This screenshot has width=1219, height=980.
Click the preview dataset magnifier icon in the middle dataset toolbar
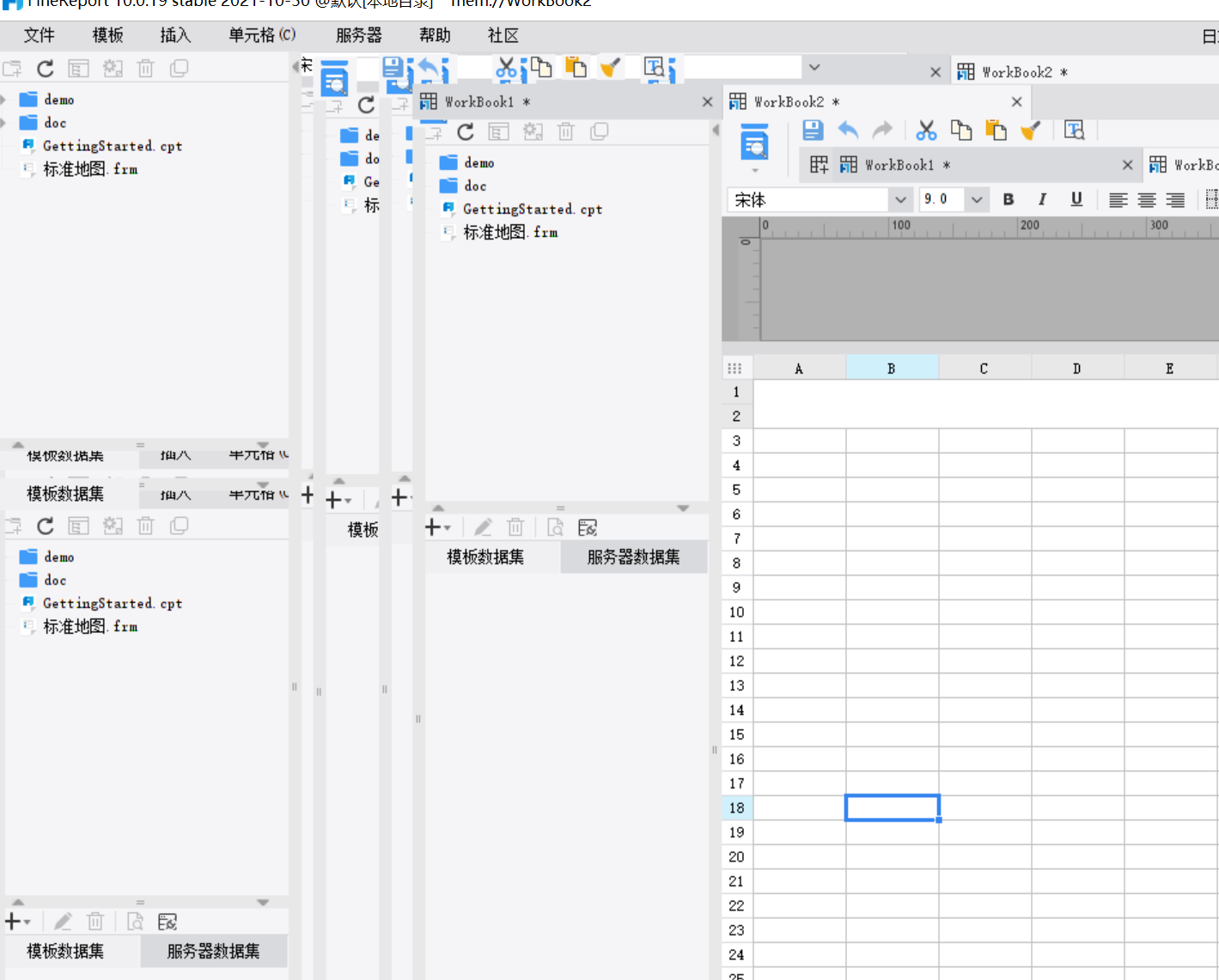(x=556, y=527)
